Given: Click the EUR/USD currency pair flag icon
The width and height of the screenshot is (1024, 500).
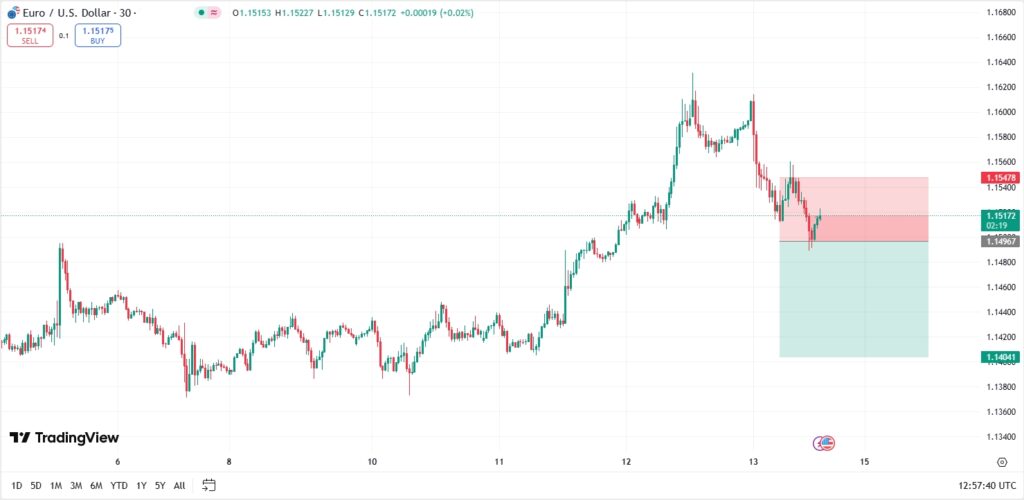Looking at the screenshot, I should point(13,12).
